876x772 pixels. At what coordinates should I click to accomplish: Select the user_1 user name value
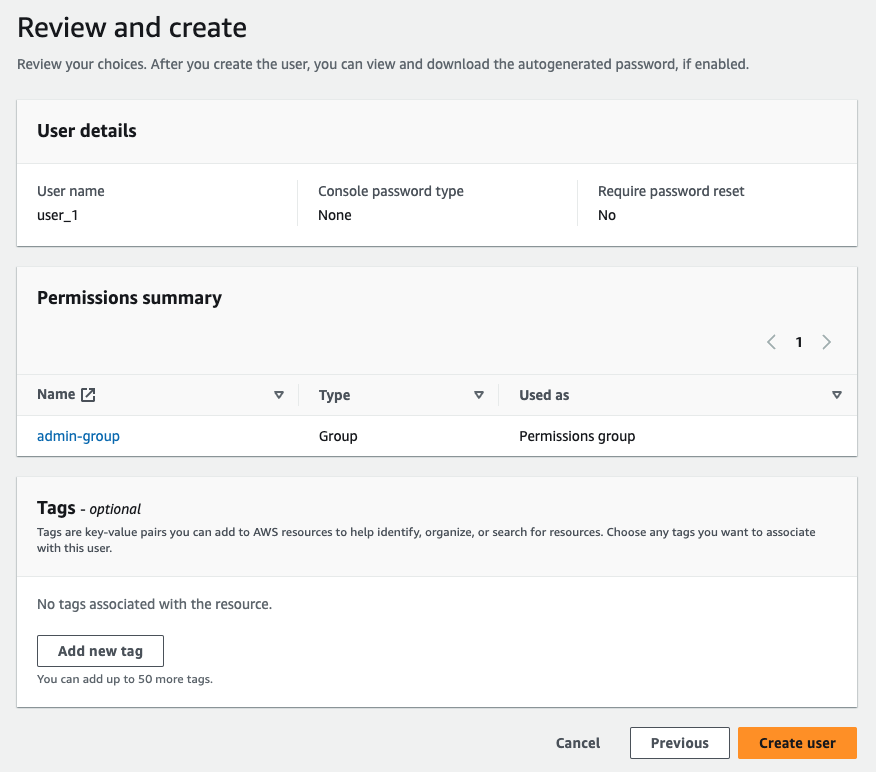58,215
